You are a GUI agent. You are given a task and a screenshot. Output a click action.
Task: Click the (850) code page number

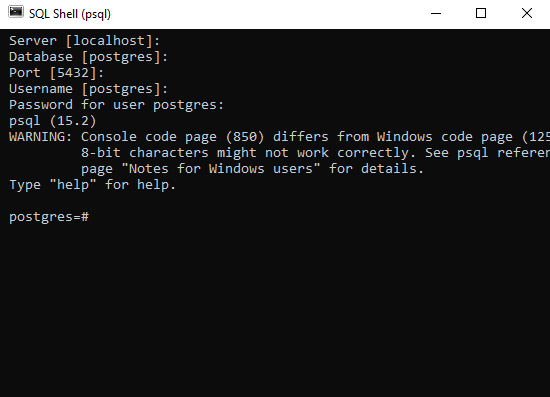(245, 137)
